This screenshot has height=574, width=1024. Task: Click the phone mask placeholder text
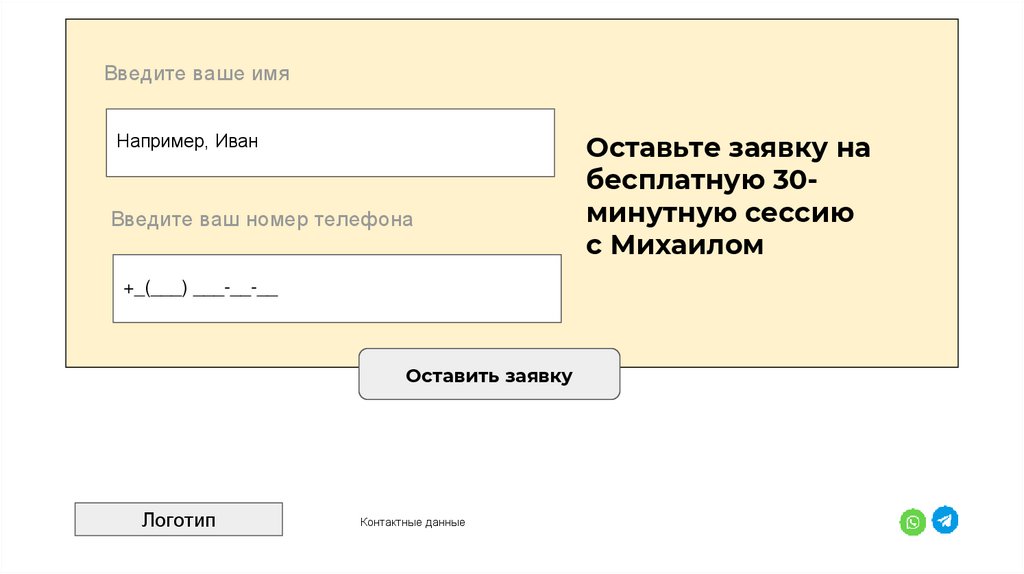point(201,289)
